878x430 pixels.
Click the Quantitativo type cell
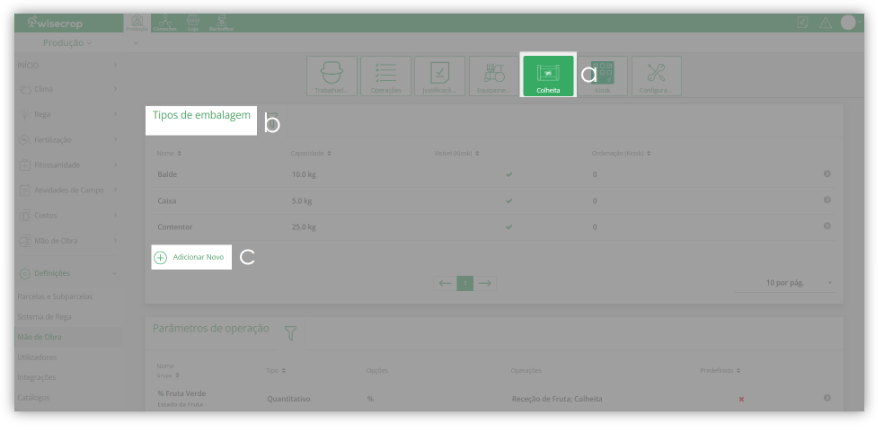click(288, 399)
